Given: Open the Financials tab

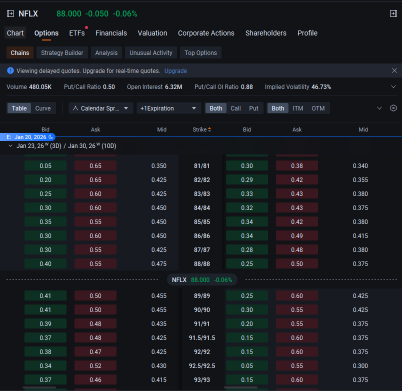Looking at the screenshot, I should [x=111, y=33].
